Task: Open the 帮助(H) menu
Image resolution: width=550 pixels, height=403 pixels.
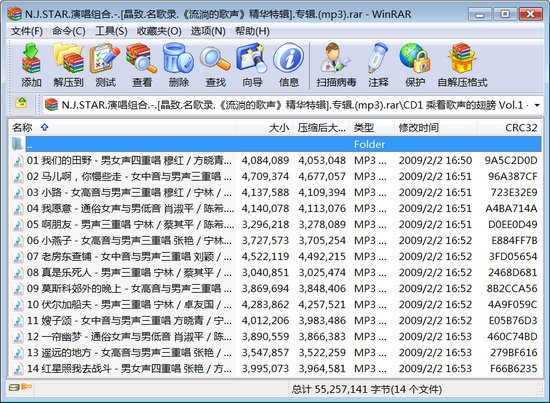Action: coord(252,31)
